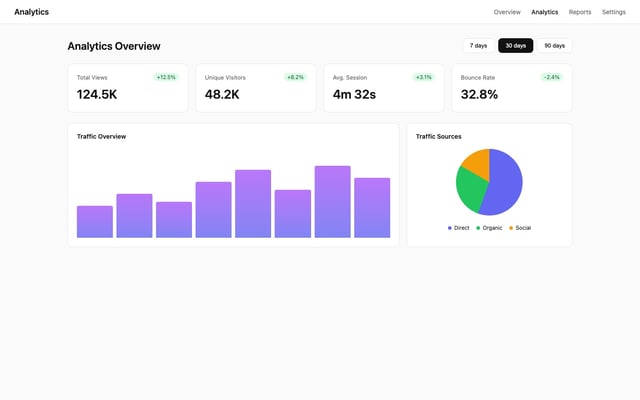Click the Total Views label

pyautogui.click(x=92, y=78)
